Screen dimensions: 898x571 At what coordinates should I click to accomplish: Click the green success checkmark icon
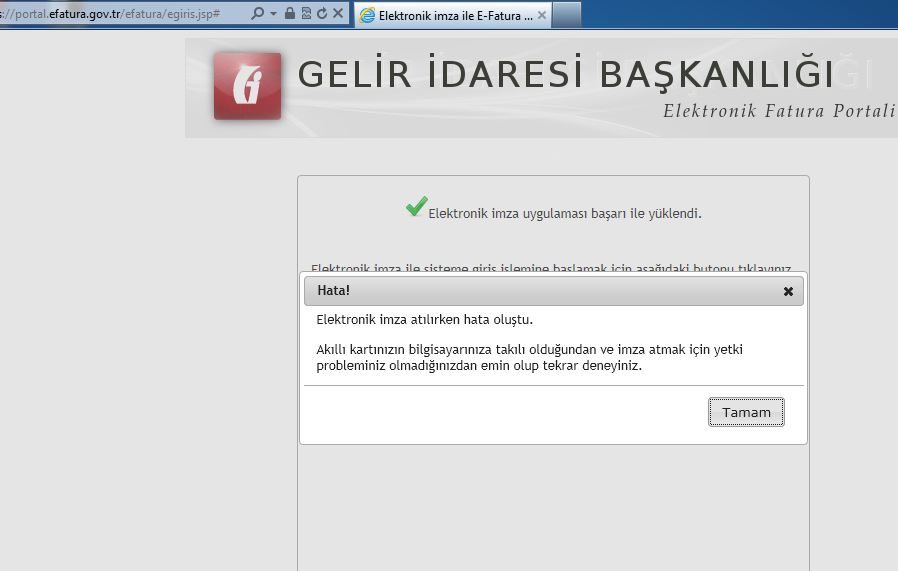tap(416, 206)
